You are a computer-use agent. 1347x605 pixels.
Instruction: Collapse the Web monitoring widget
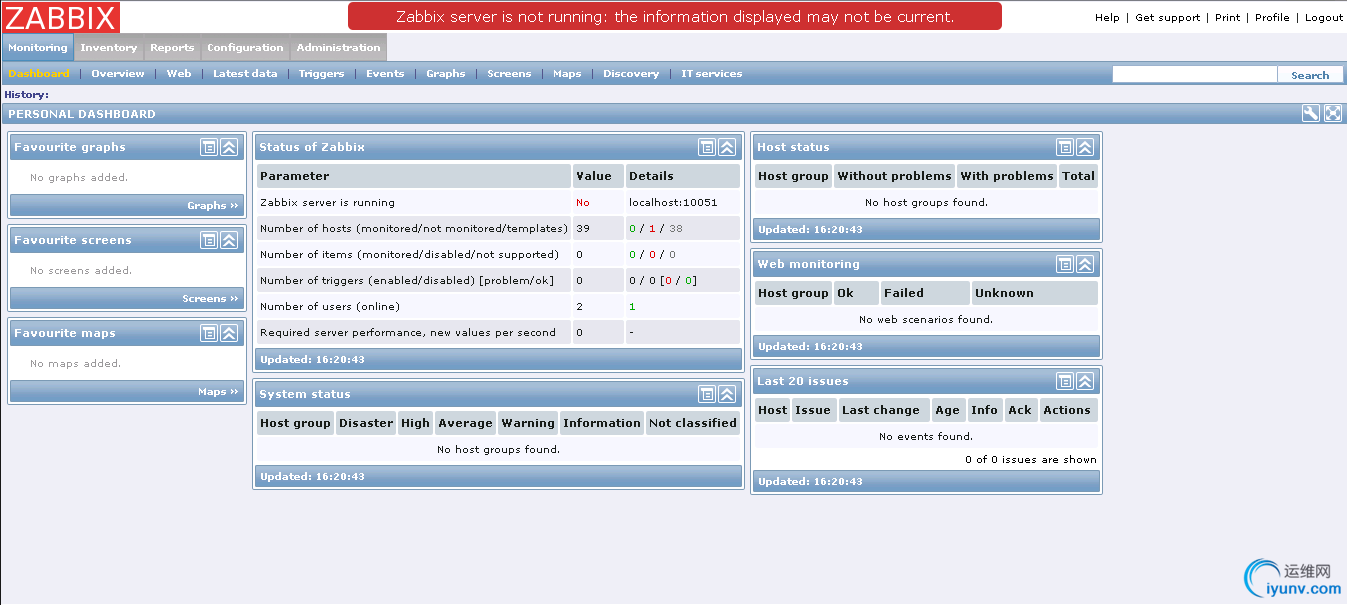click(1085, 264)
